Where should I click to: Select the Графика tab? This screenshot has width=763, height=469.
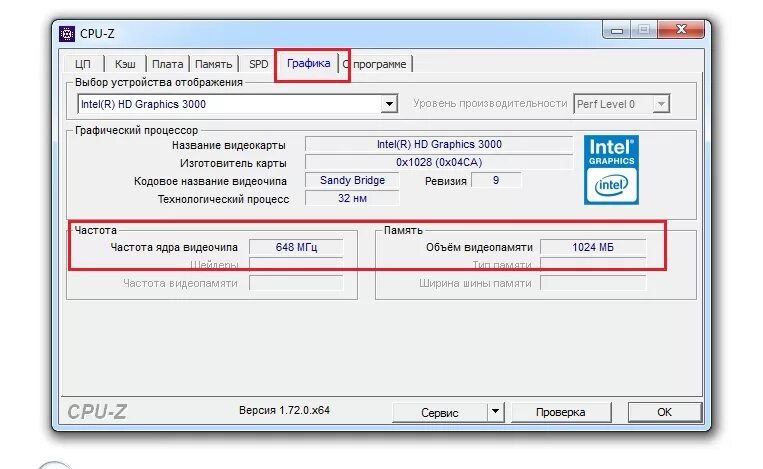[x=309, y=63]
